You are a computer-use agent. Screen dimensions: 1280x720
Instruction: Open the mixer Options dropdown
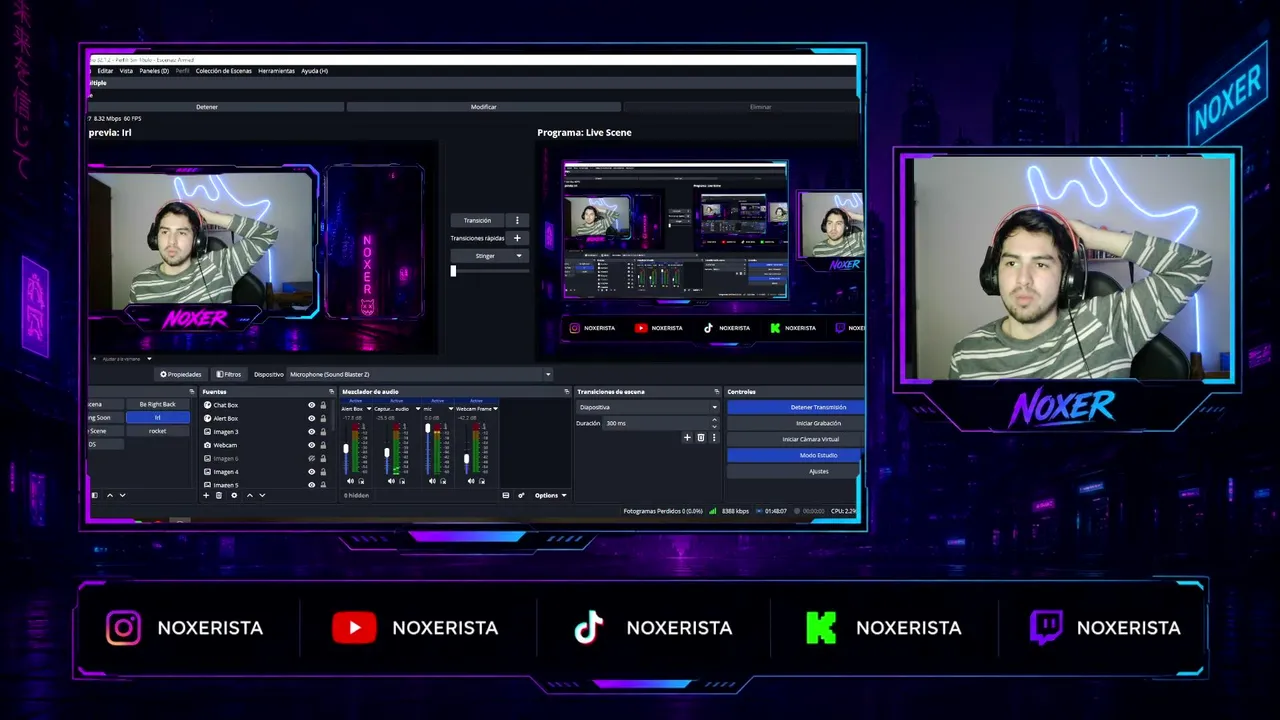tap(550, 495)
